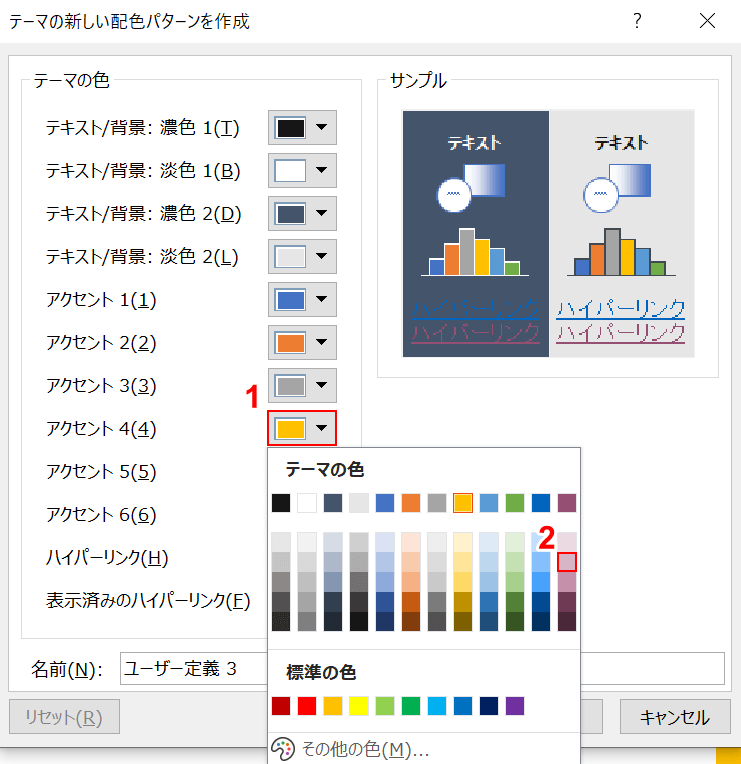Pick standard blue color
This screenshot has height=764, width=741.
coord(463,706)
